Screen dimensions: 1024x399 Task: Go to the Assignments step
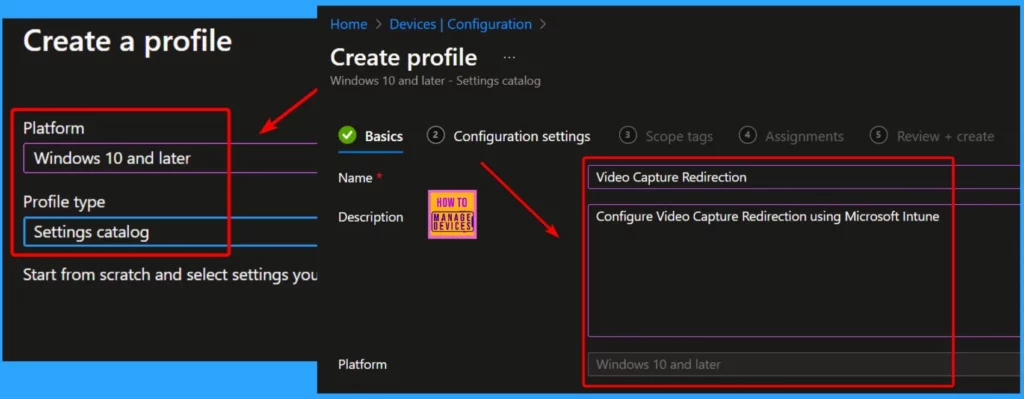(791, 136)
